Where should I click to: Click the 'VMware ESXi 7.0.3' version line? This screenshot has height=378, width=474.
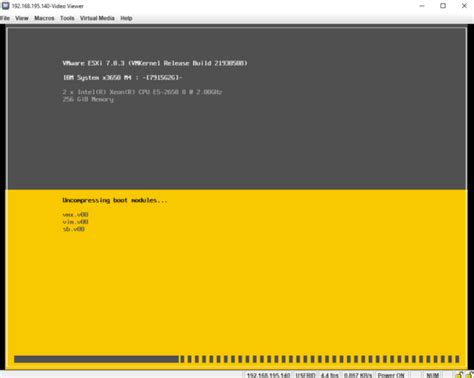(155, 63)
